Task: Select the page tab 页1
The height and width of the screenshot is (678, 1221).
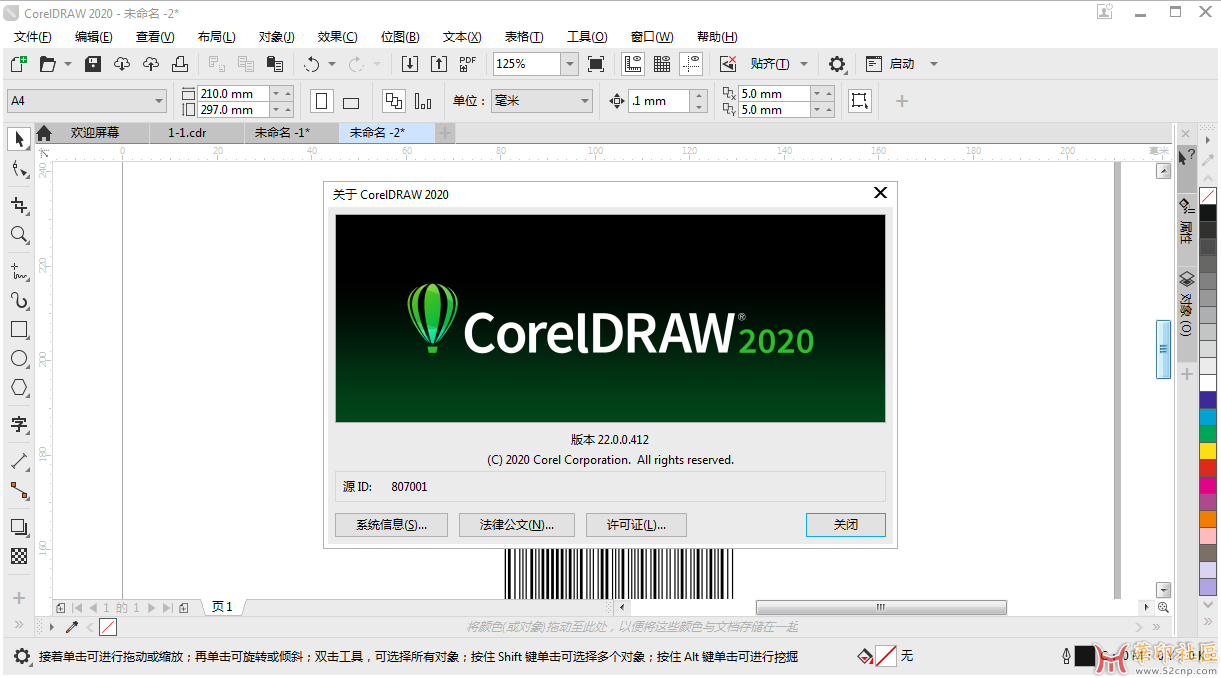Action: coord(222,607)
